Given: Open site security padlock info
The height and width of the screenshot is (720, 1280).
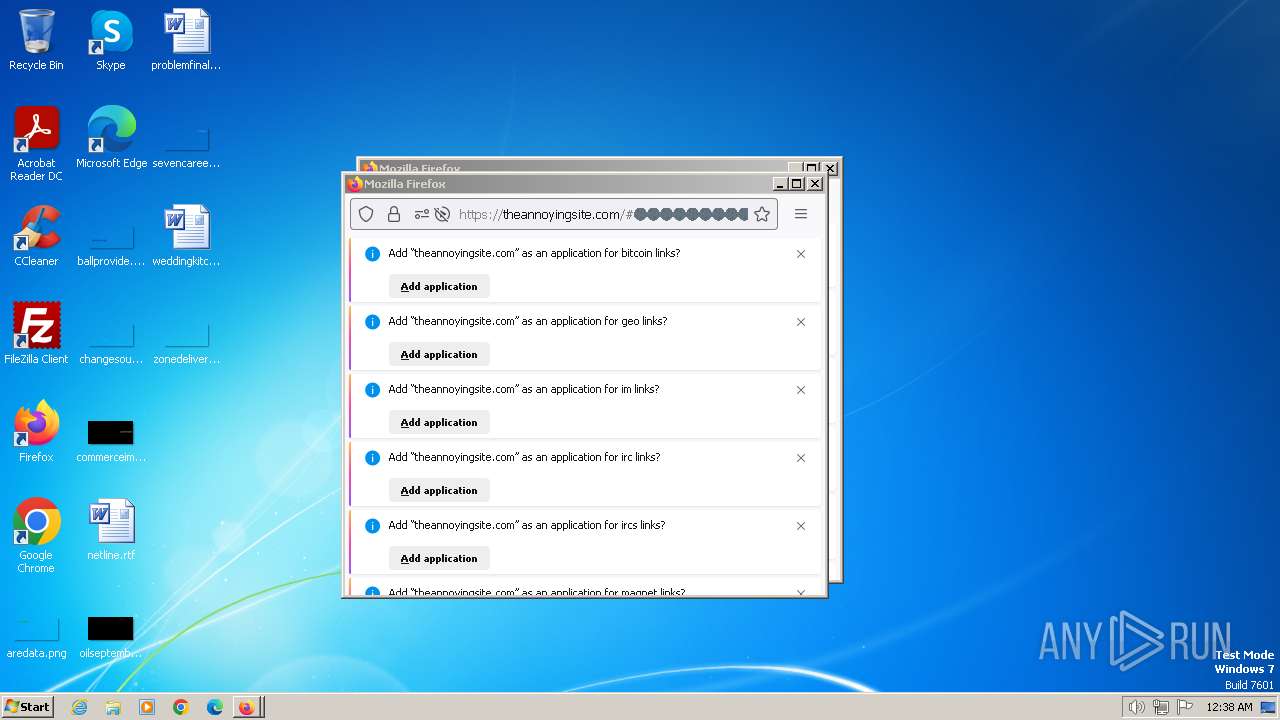Looking at the screenshot, I should click(x=394, y=214).
